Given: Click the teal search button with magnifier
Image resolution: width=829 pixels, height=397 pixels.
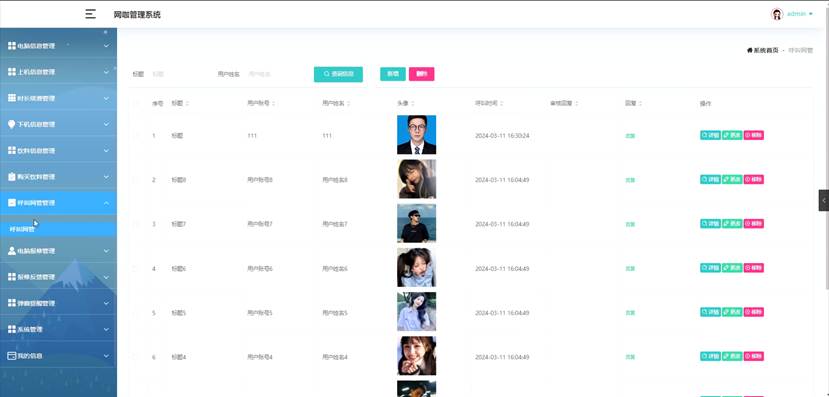Looking at the screenshot, I should [x=338, y=74].
